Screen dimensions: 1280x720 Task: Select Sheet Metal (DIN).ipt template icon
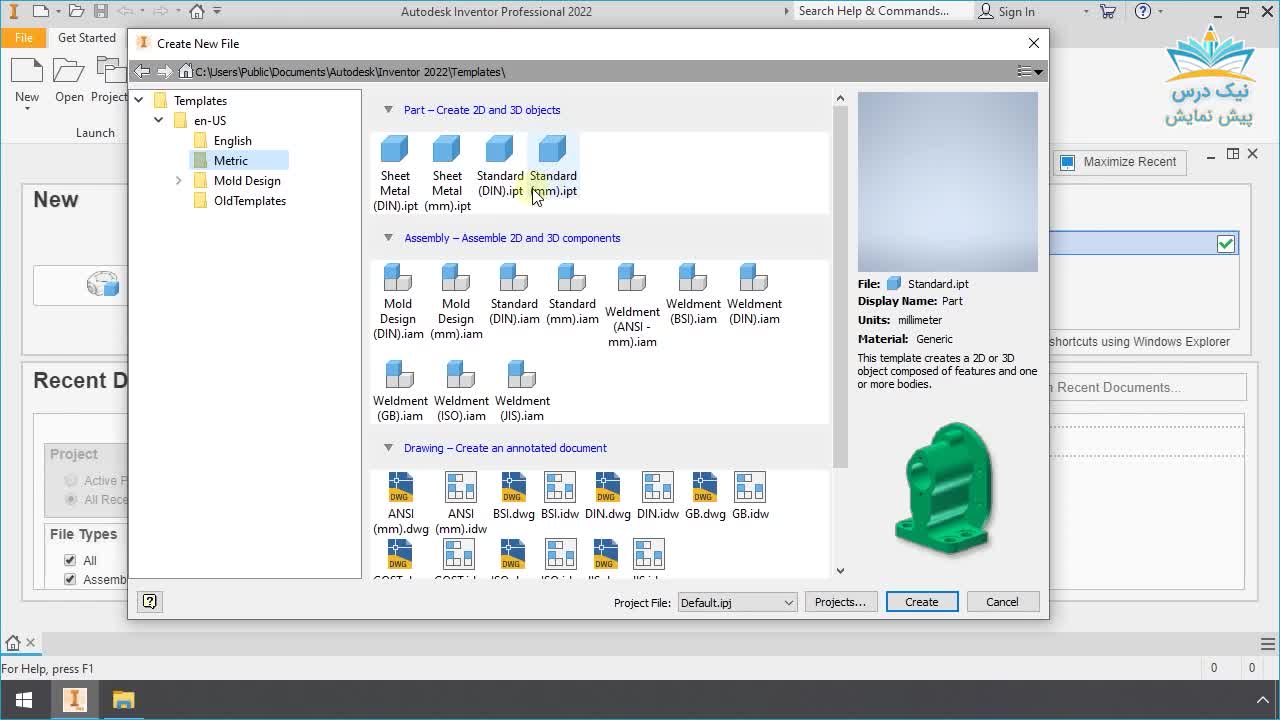tap(395, 152)
